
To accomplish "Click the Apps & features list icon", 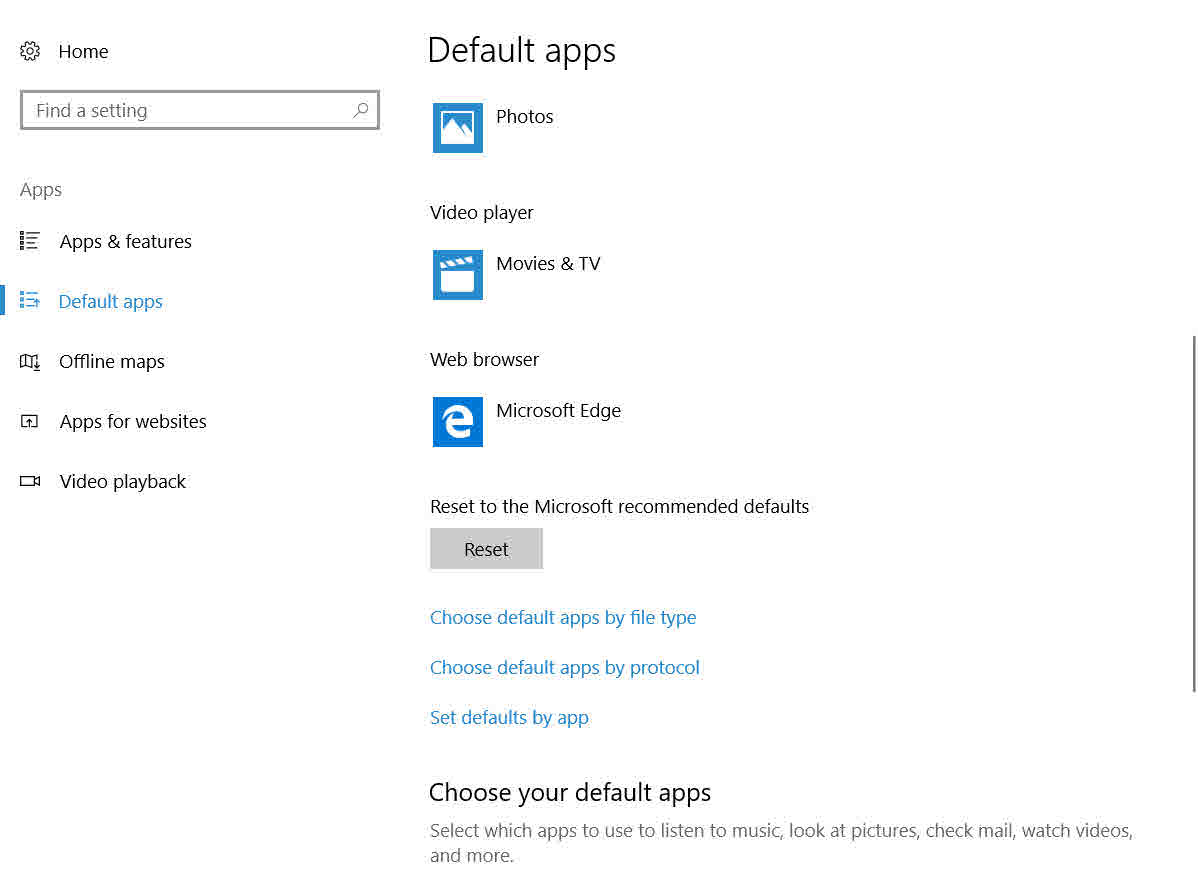I will pyautogui.click(x=30, y=241).
